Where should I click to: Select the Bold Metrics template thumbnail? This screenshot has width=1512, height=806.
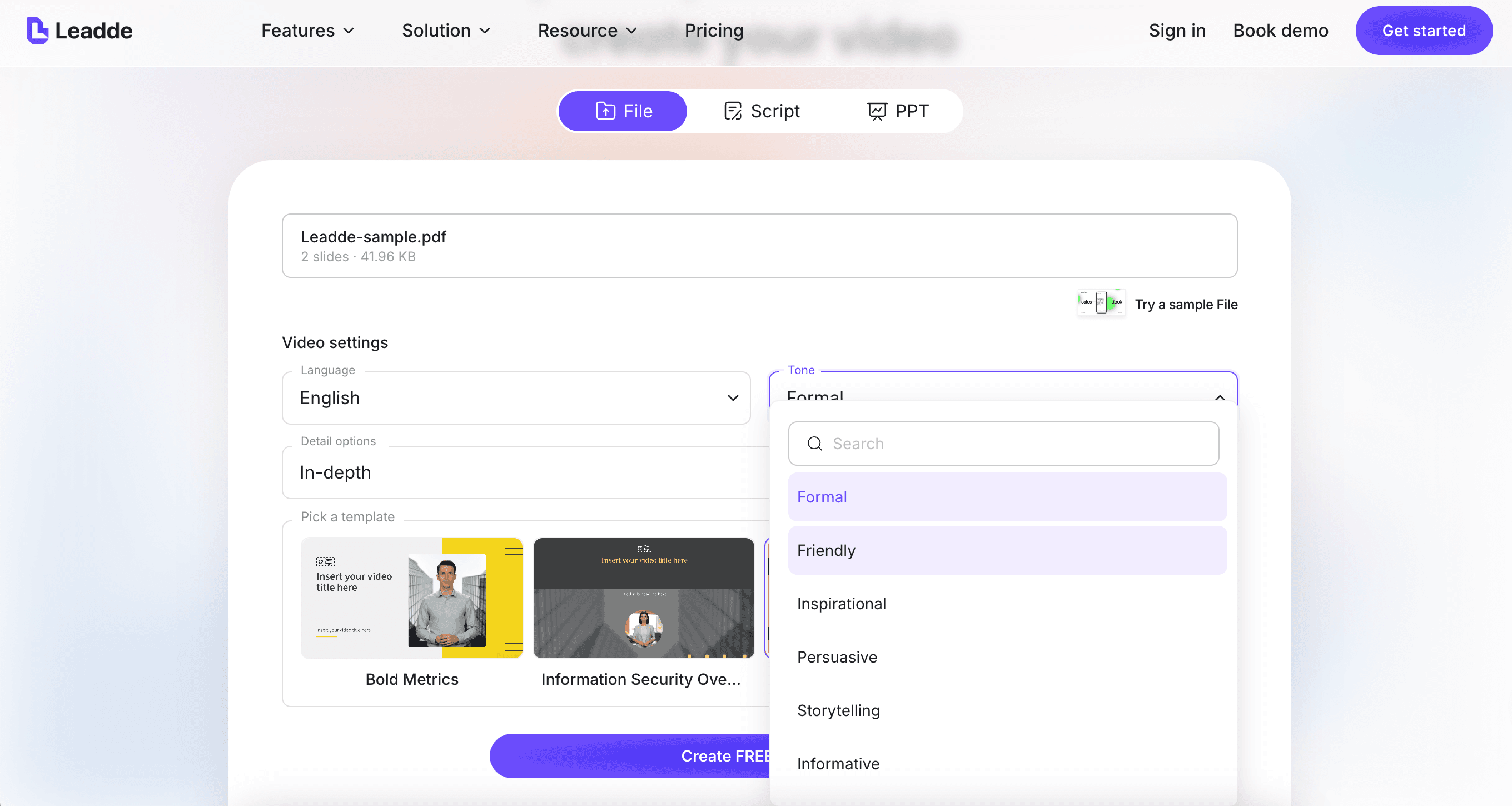pos(411,598)
